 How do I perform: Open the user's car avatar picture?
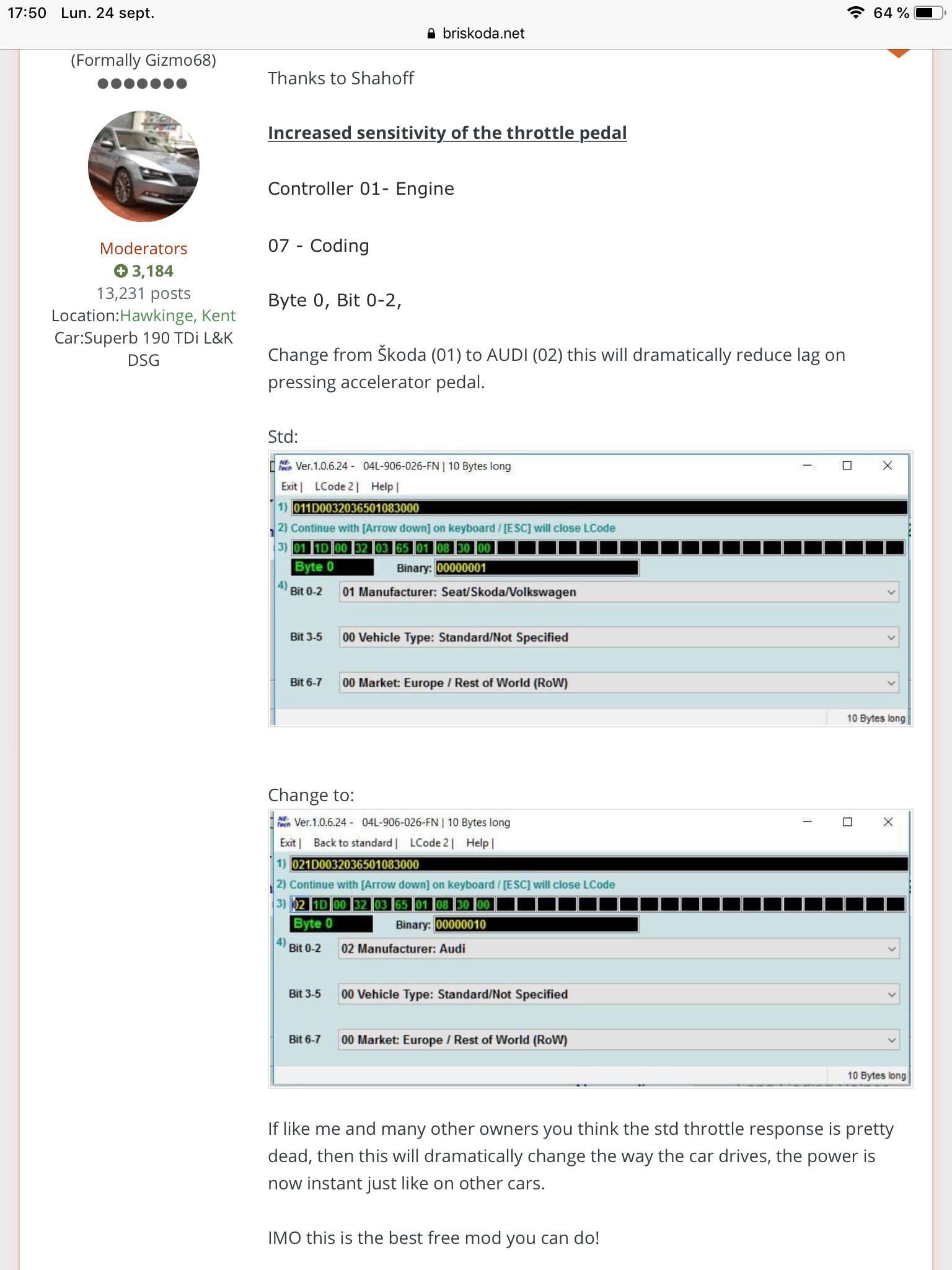[x=144, y=166]
